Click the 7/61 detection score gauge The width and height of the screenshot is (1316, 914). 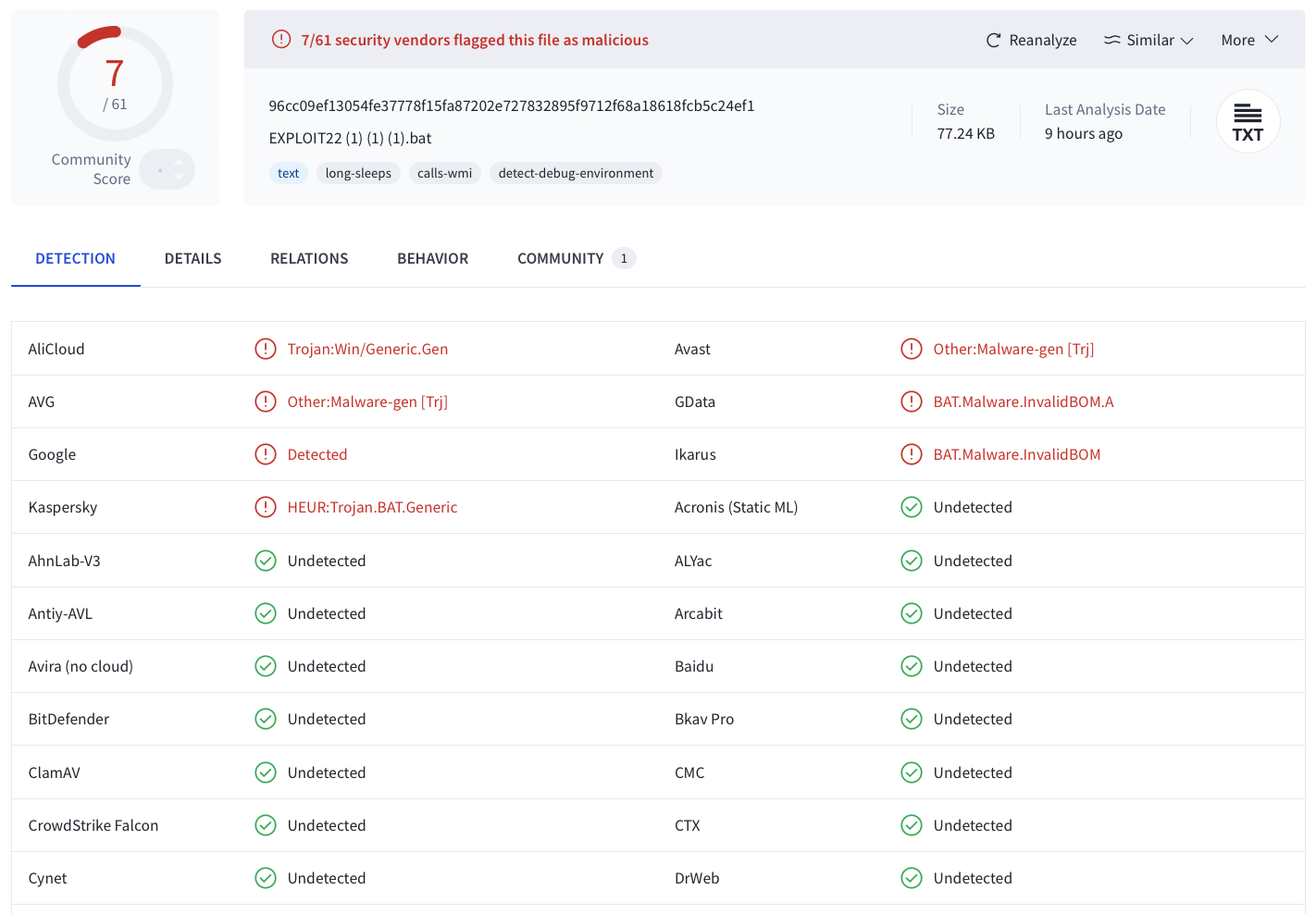(x=115, y=84)
